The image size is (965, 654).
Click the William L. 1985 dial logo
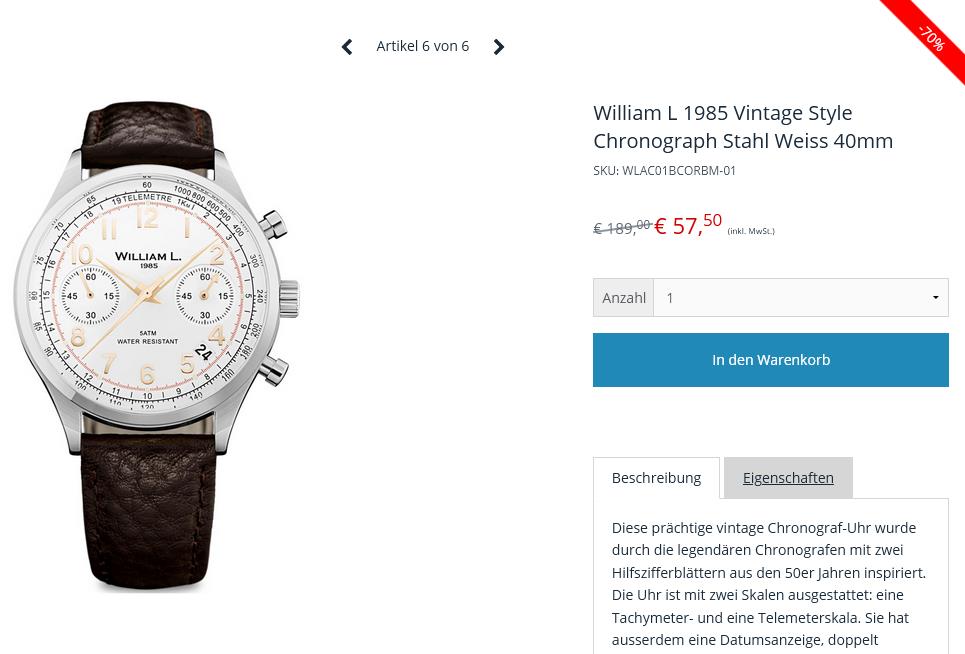(148, 259)
